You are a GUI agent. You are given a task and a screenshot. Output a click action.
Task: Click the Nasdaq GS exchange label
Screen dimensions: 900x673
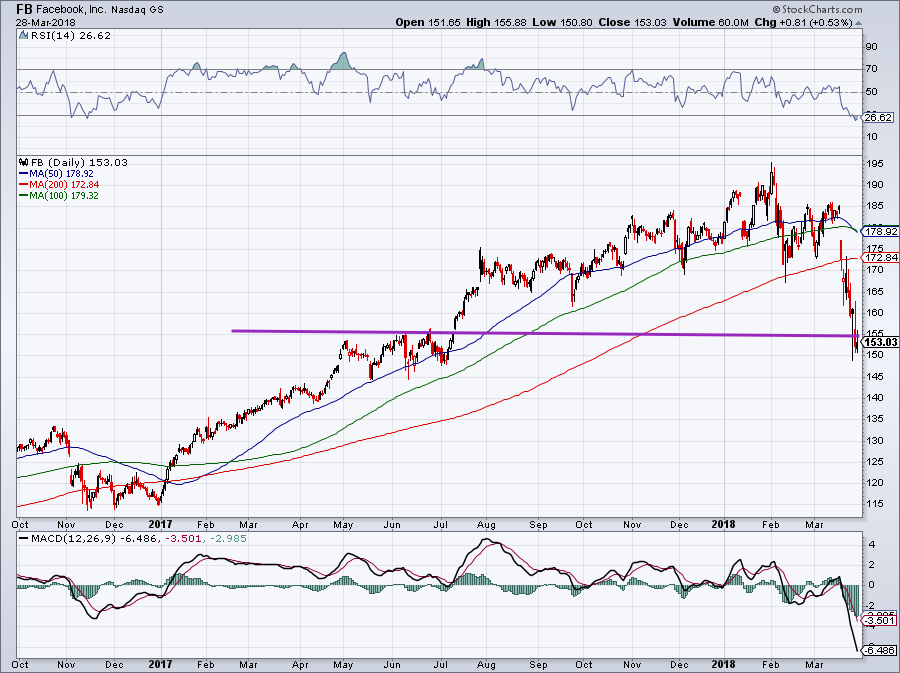pos(136,9)
